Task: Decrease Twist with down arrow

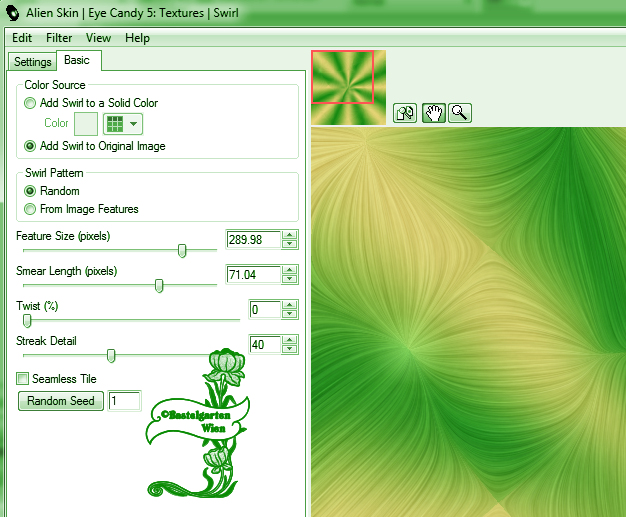Action: [290, 314]
